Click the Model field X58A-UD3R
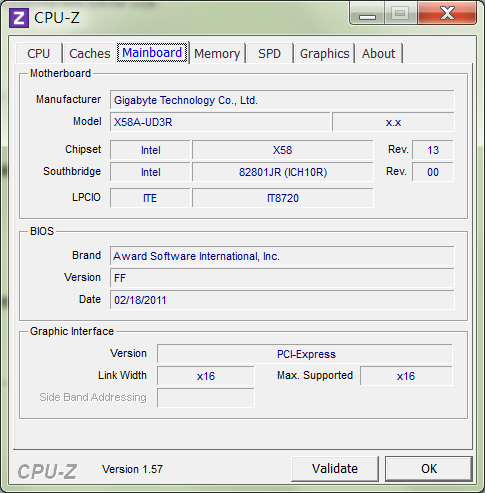 click(x=220, y=122)
